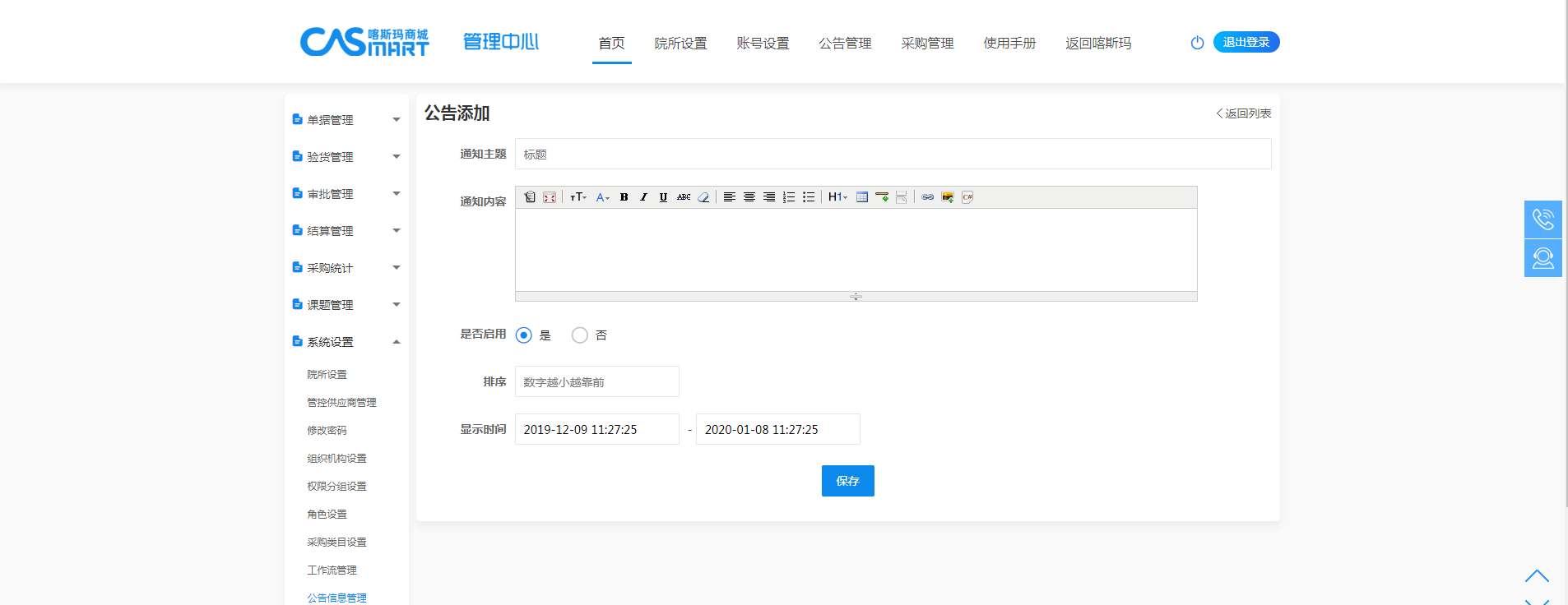This screenshot has height=605, width=1568.
Task: Click the 保存 button
Action: pyautogui.click(x=847, y=481)
